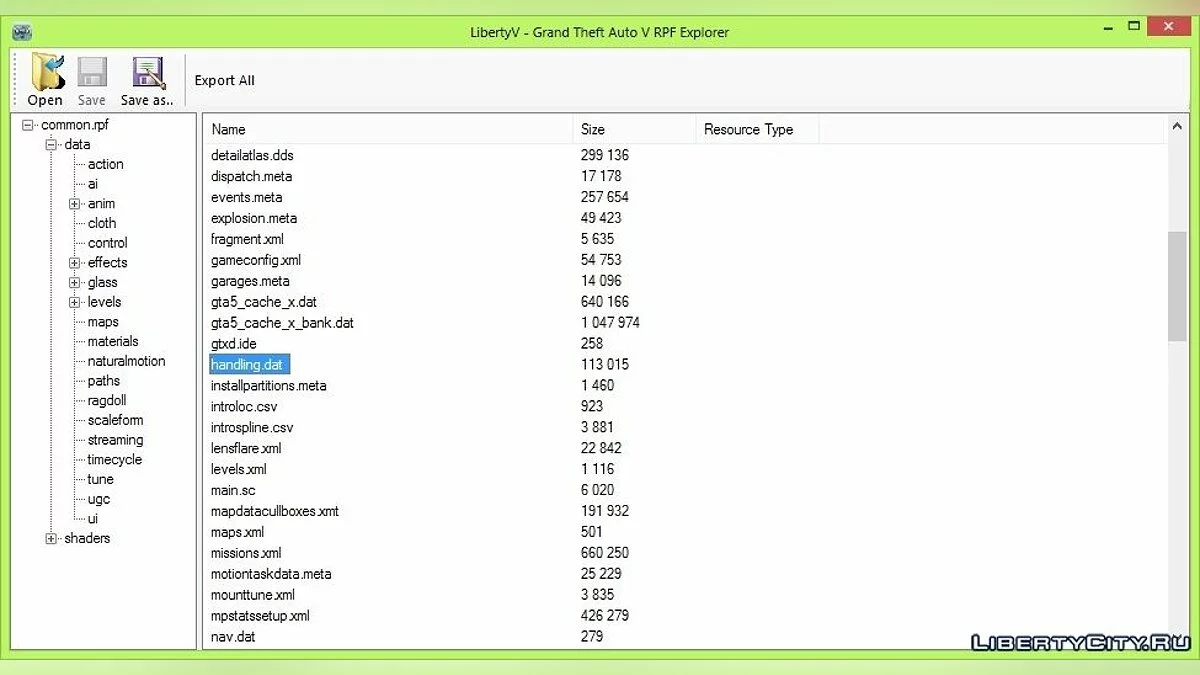Select the scaleform folder in tree
The height and width of the screenshot is (675, 1200).
(115, 420)
